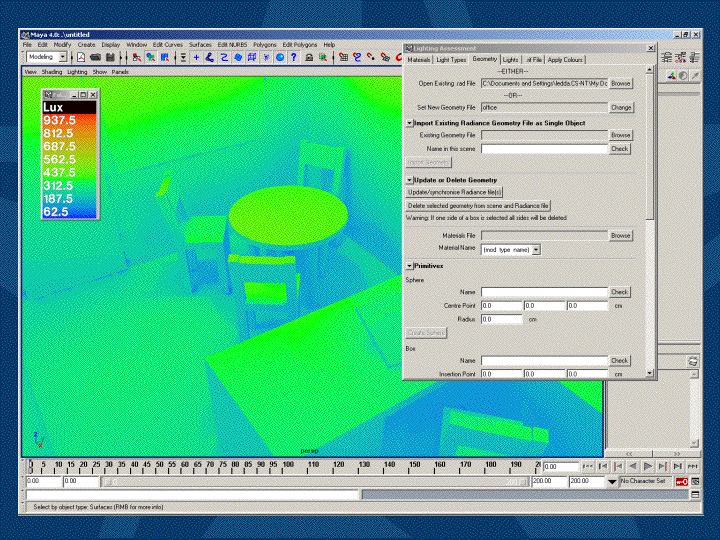The image size is (720, 540).
Task: Click the new scene icon in toolbar
Action: pos(81,58)
